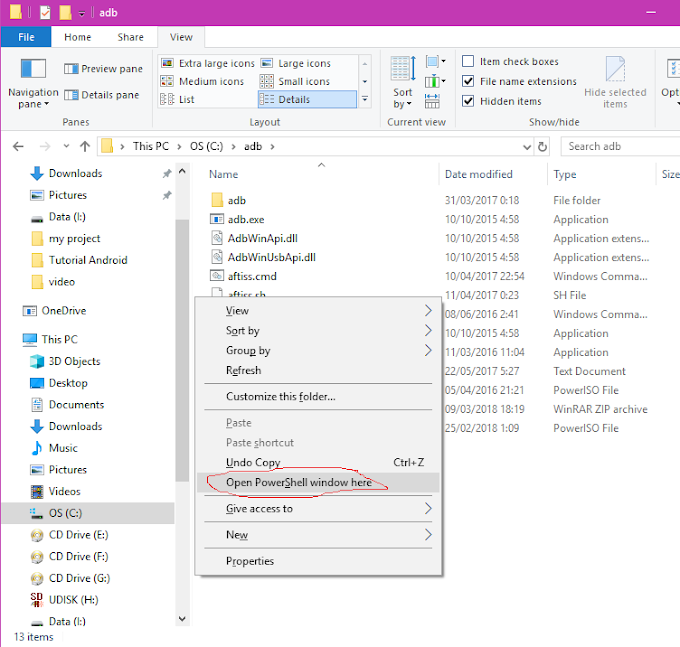
Task: Select the adb.exe file
Action: tap(245, 219)
